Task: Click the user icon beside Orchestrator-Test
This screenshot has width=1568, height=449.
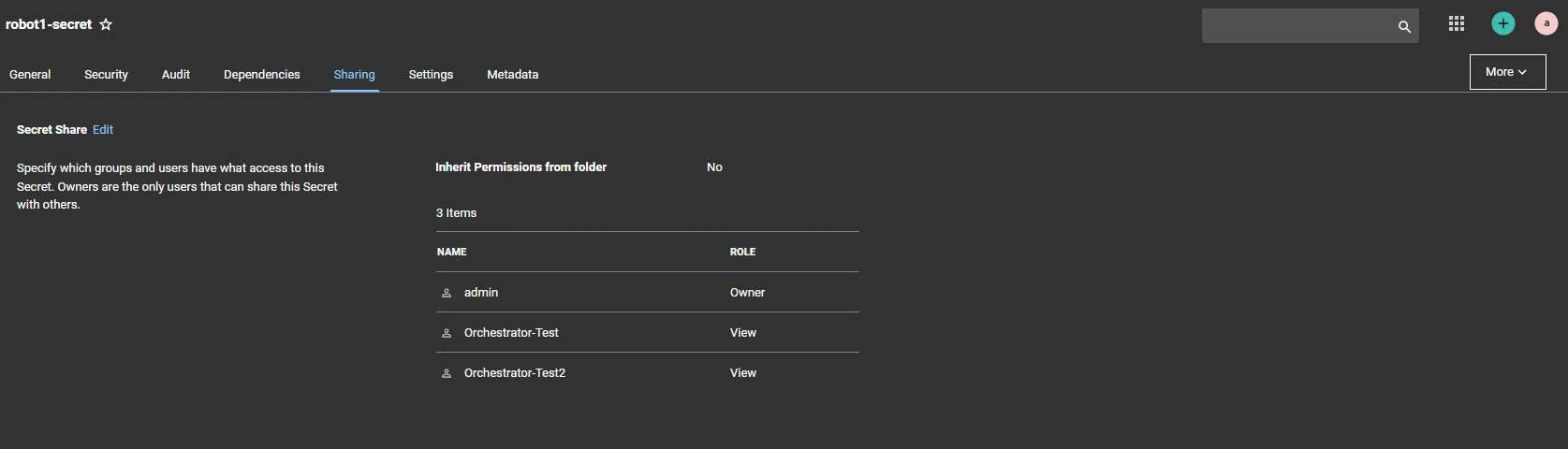Action: coord(447,333)
